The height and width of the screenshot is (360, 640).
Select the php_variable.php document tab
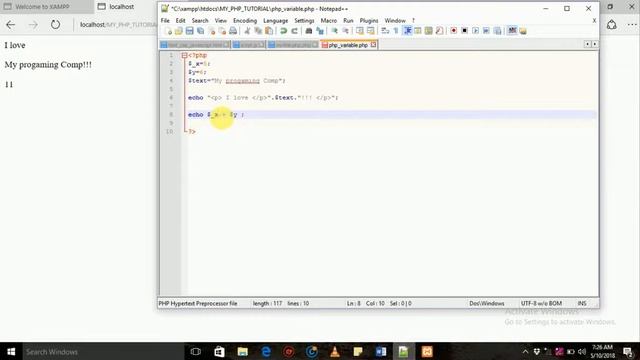click(348, 45)
